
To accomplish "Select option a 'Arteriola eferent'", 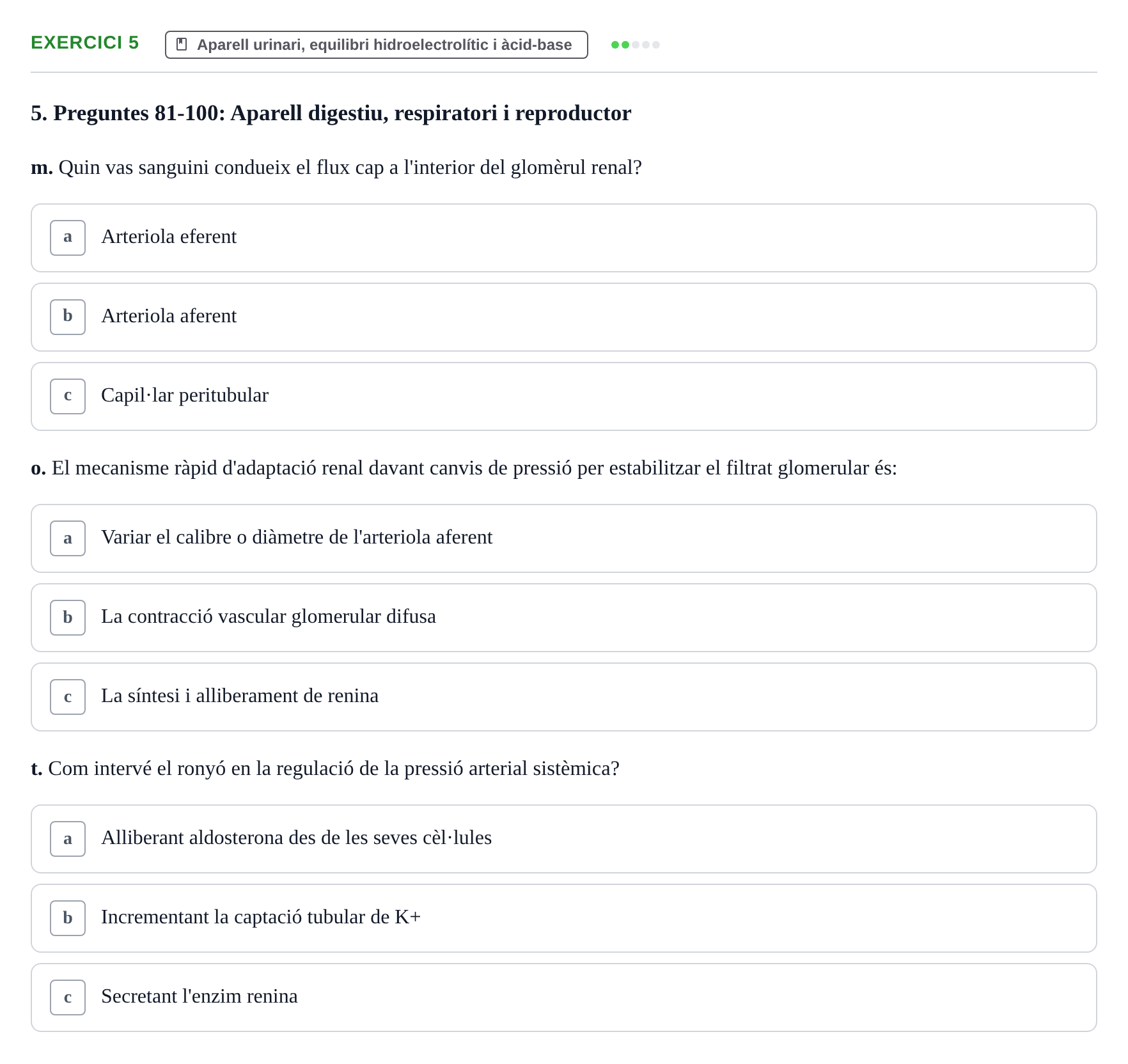I will click(x=563, y=238).
